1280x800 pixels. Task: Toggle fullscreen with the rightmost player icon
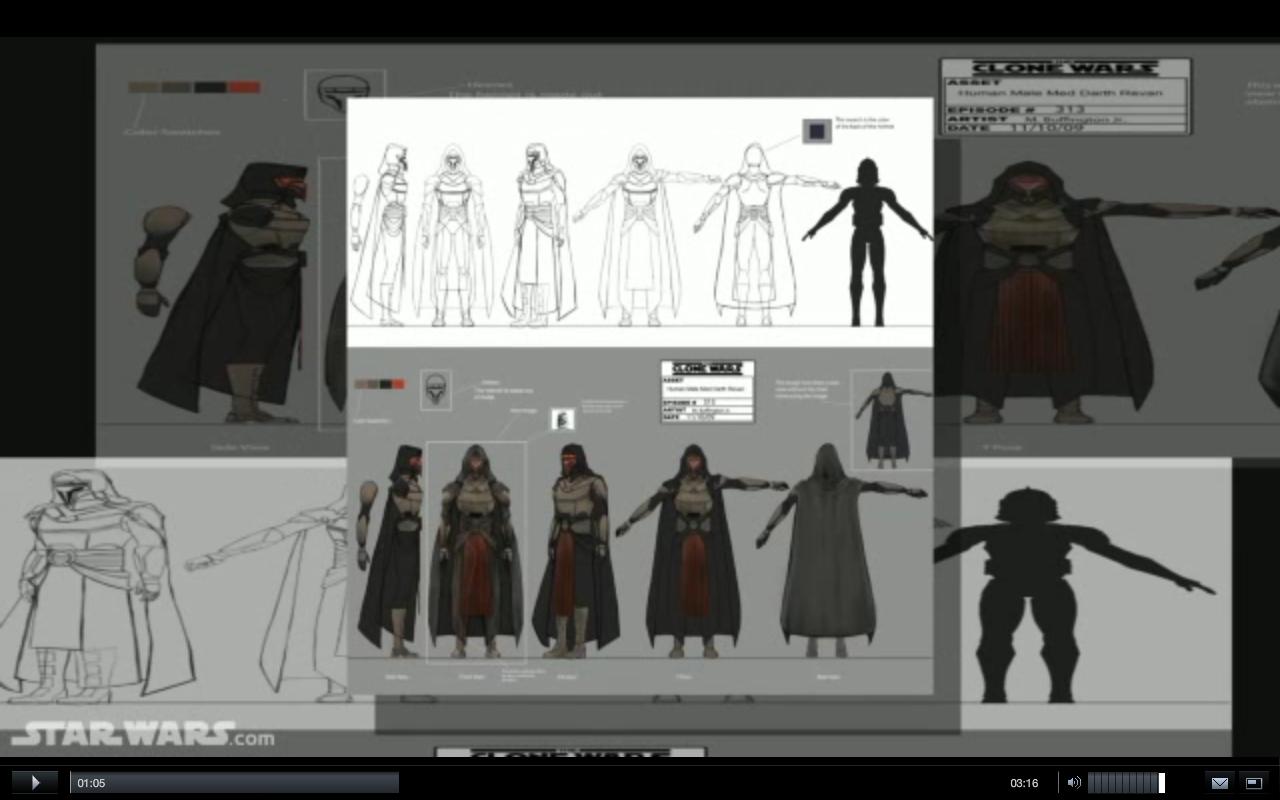1253,783
